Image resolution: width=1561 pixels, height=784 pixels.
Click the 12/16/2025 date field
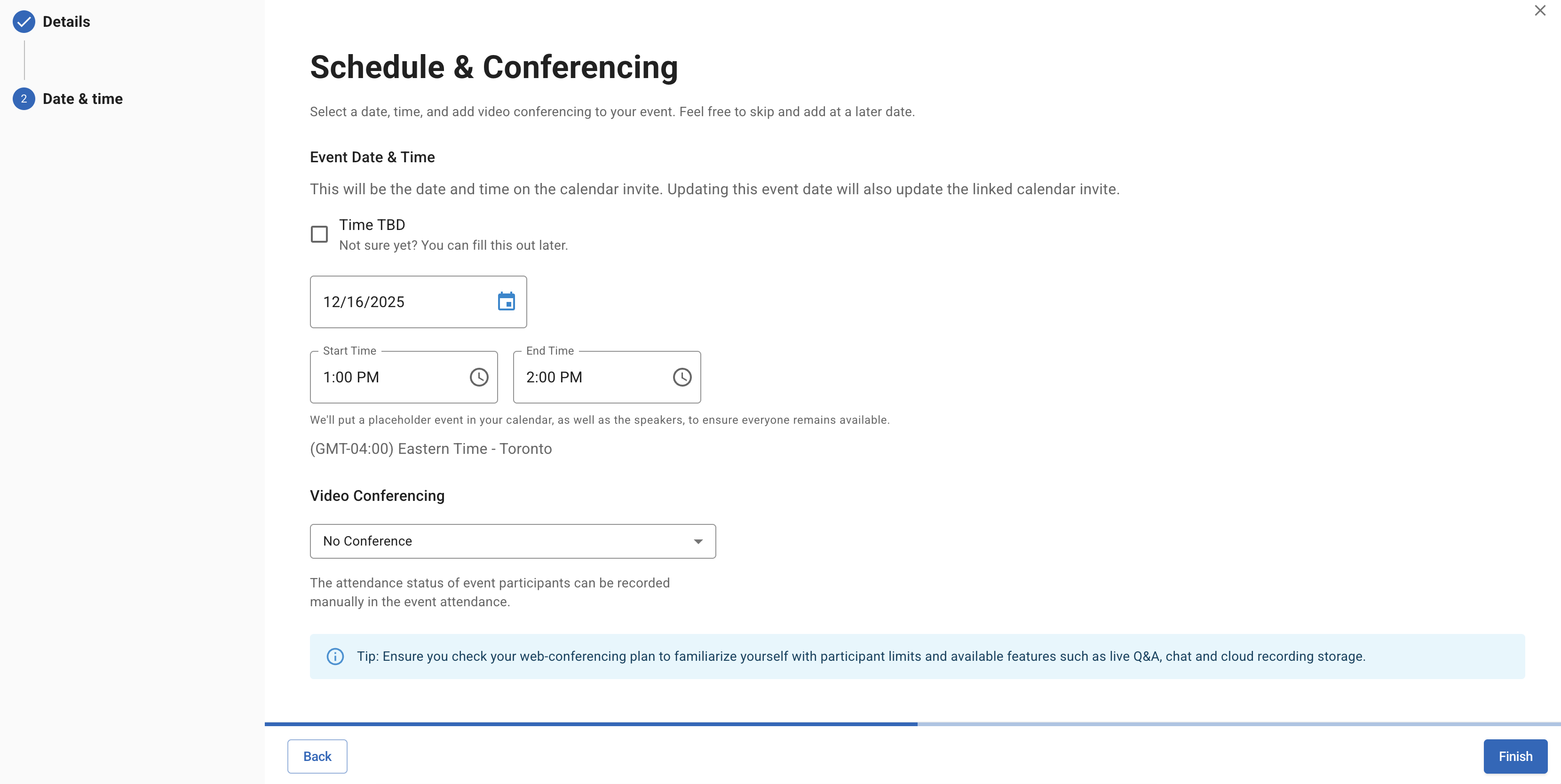tap(400, 302)
